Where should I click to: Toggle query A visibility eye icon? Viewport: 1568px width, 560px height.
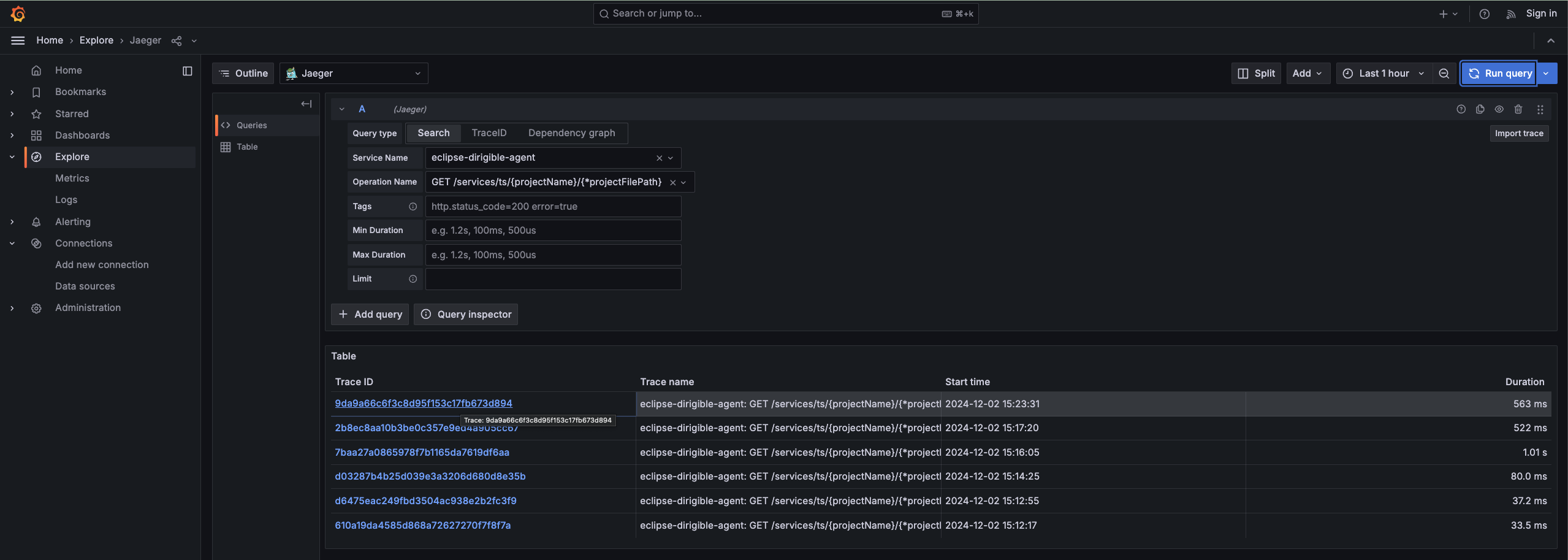coord(1499,109)
